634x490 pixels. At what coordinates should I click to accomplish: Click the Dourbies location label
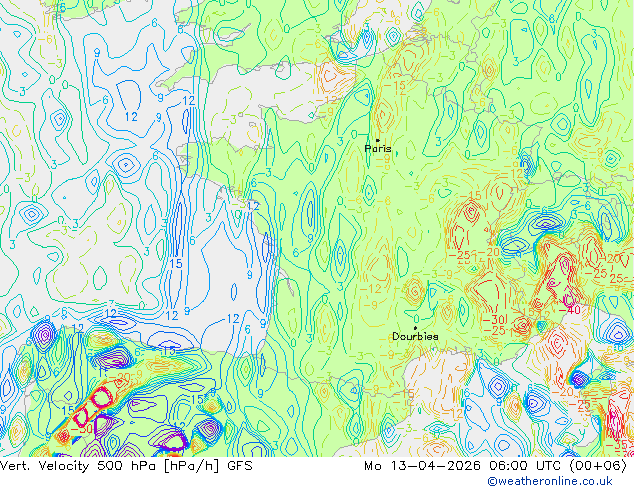coord(415,336)
